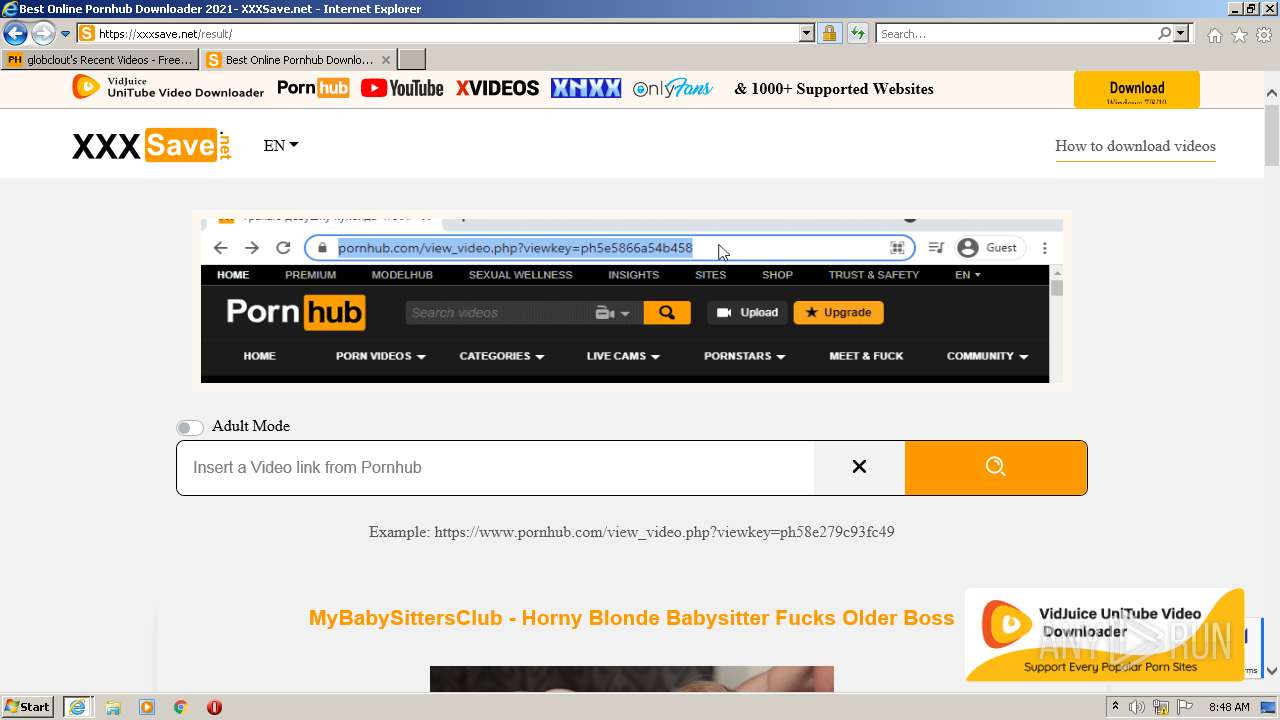Click the Internet Explorer forward arrow button

43,34
